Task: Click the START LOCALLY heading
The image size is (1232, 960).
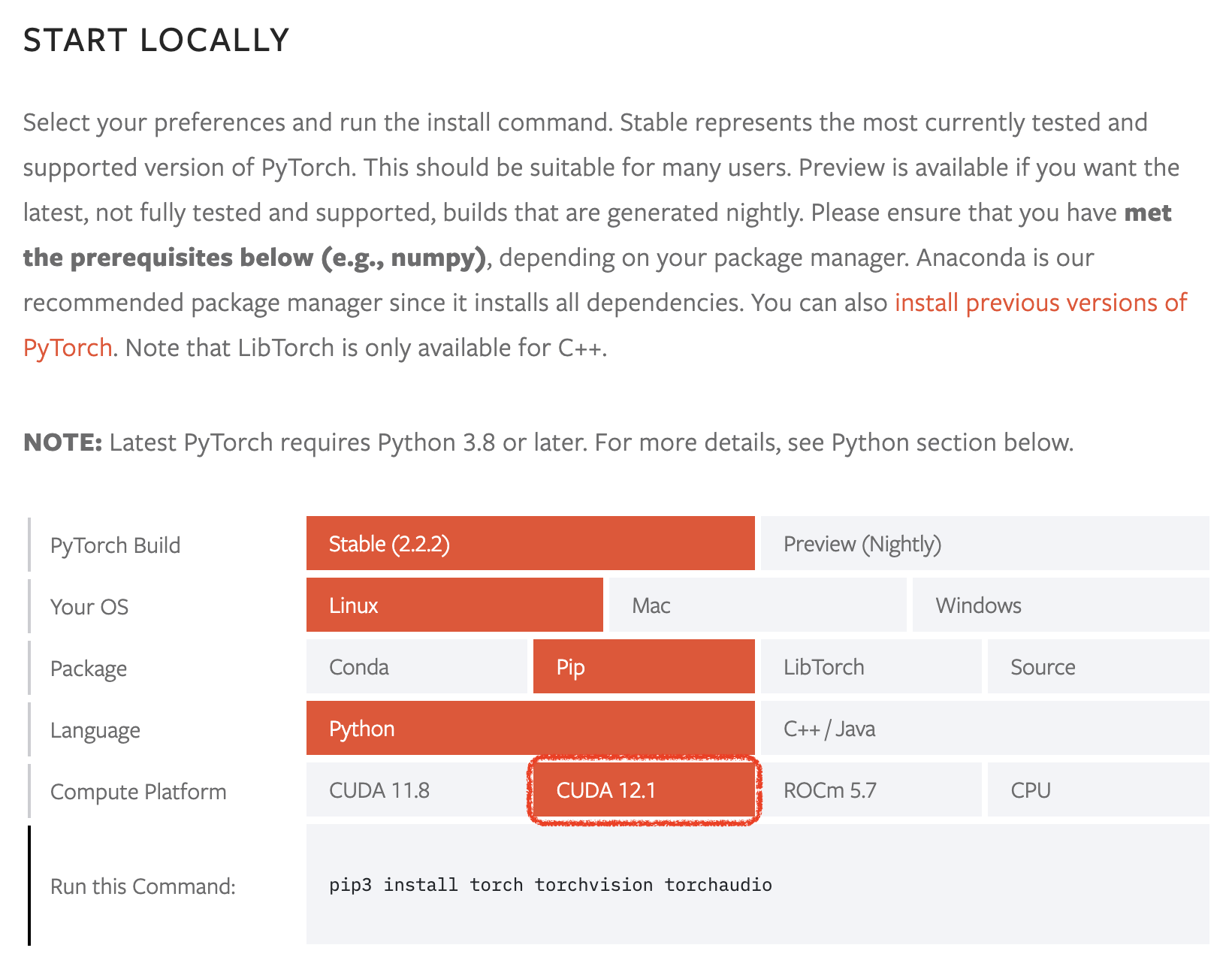Action: click(x=156, y=40)
